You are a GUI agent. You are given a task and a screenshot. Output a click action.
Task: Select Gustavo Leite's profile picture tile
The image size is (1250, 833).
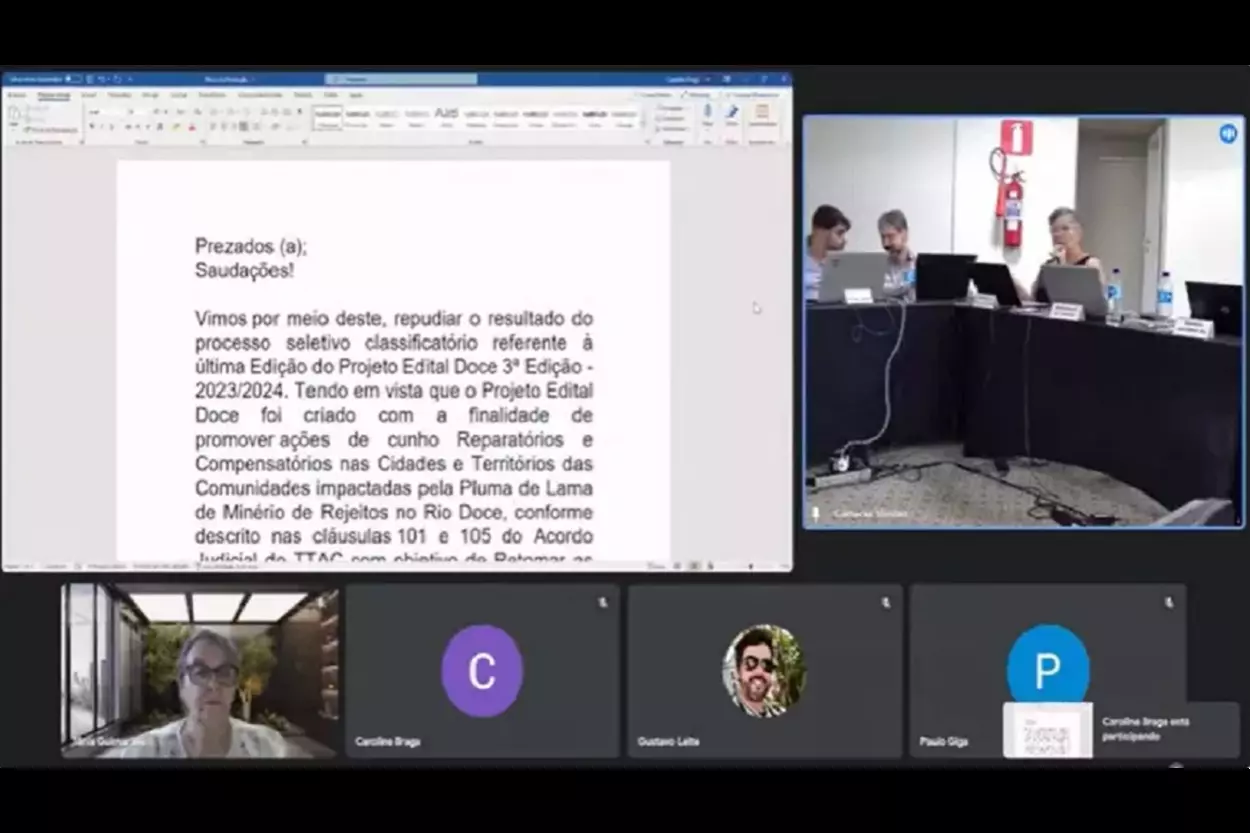pyautogui.click(x=764, y=670)
